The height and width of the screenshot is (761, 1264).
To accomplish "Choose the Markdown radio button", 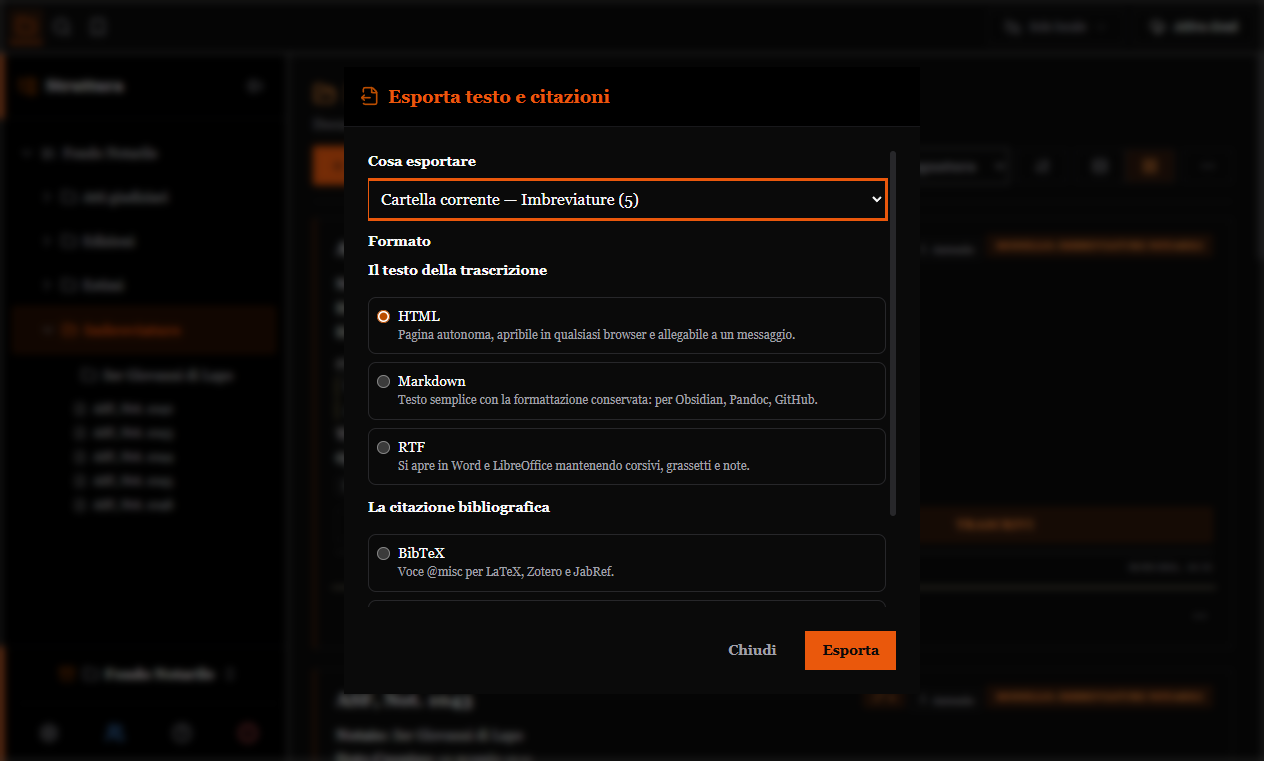I will click(384, 381).
